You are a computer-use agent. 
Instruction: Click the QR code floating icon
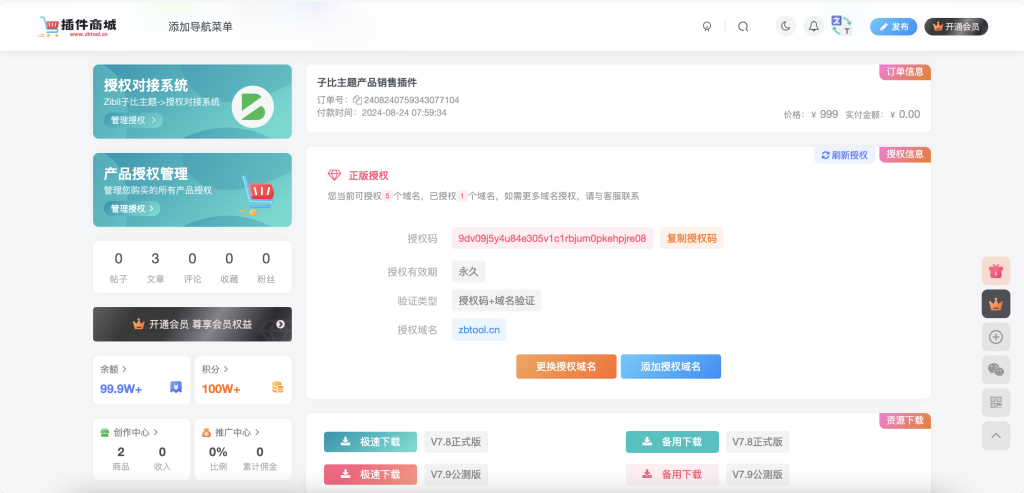point(996,402)
